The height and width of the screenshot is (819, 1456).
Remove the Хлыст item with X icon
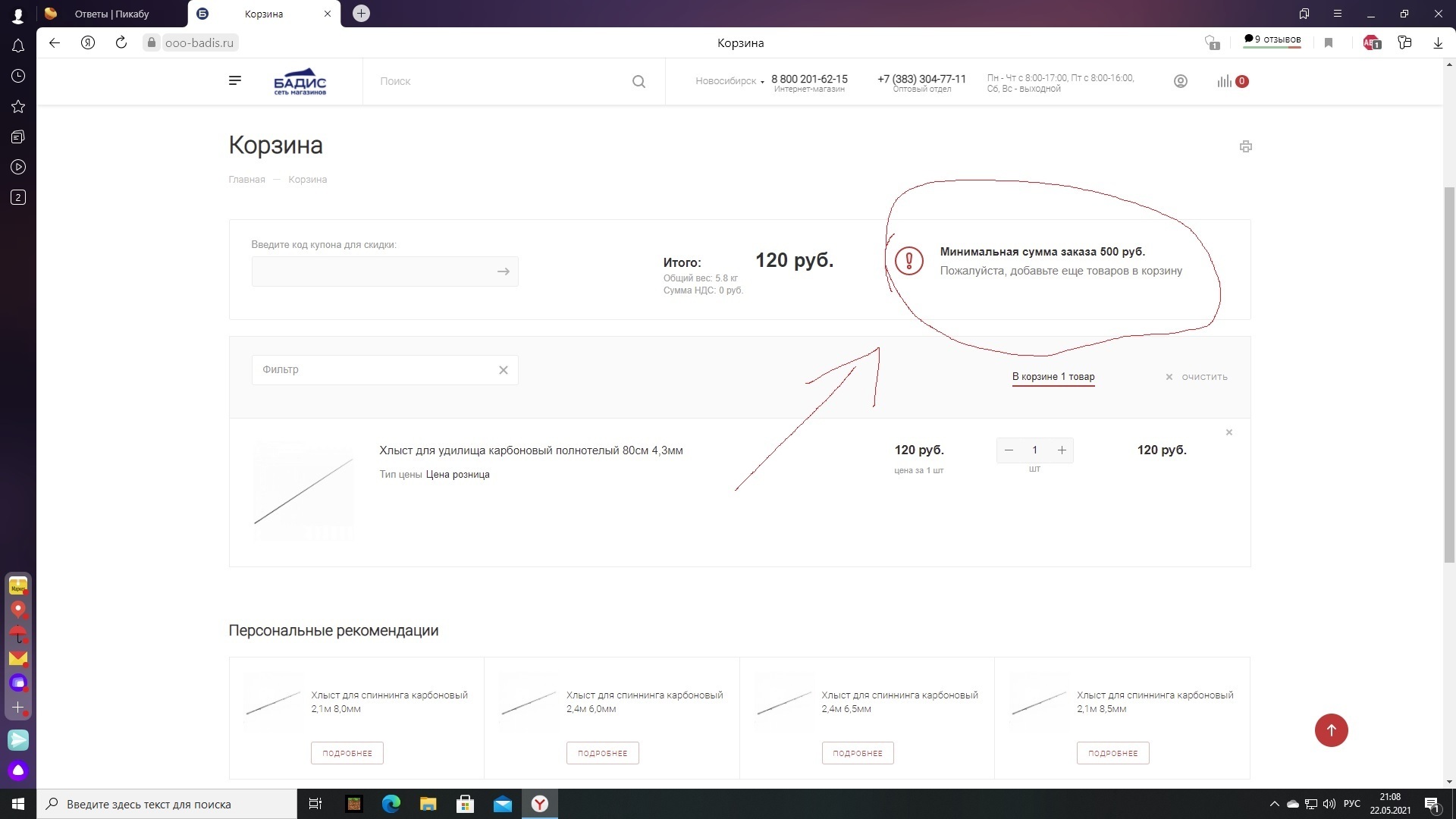point(1229,432)
